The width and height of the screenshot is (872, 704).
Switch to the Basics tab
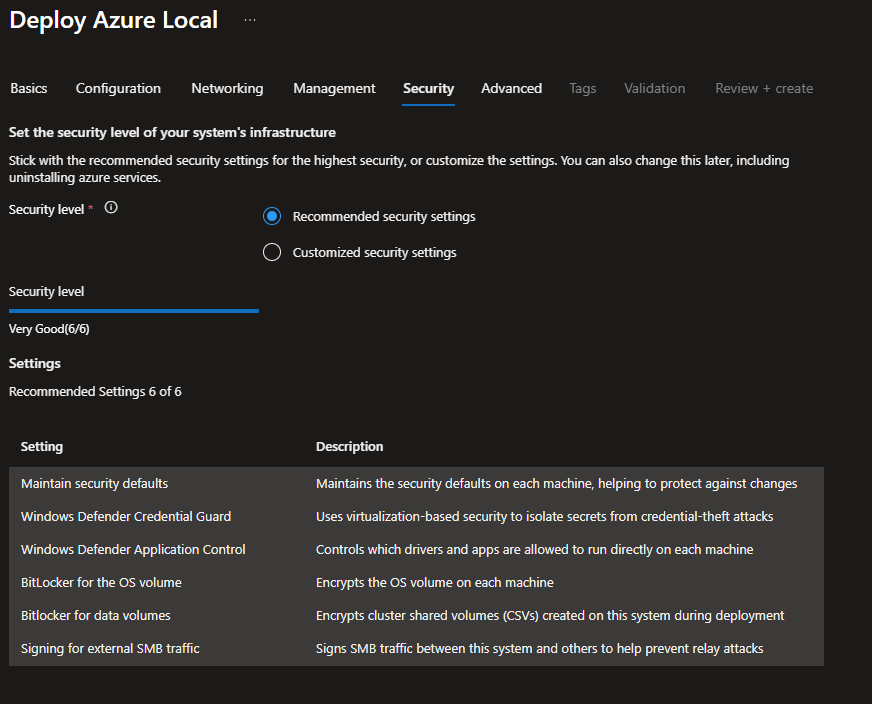pyautogui.click(x=29, y=88)
